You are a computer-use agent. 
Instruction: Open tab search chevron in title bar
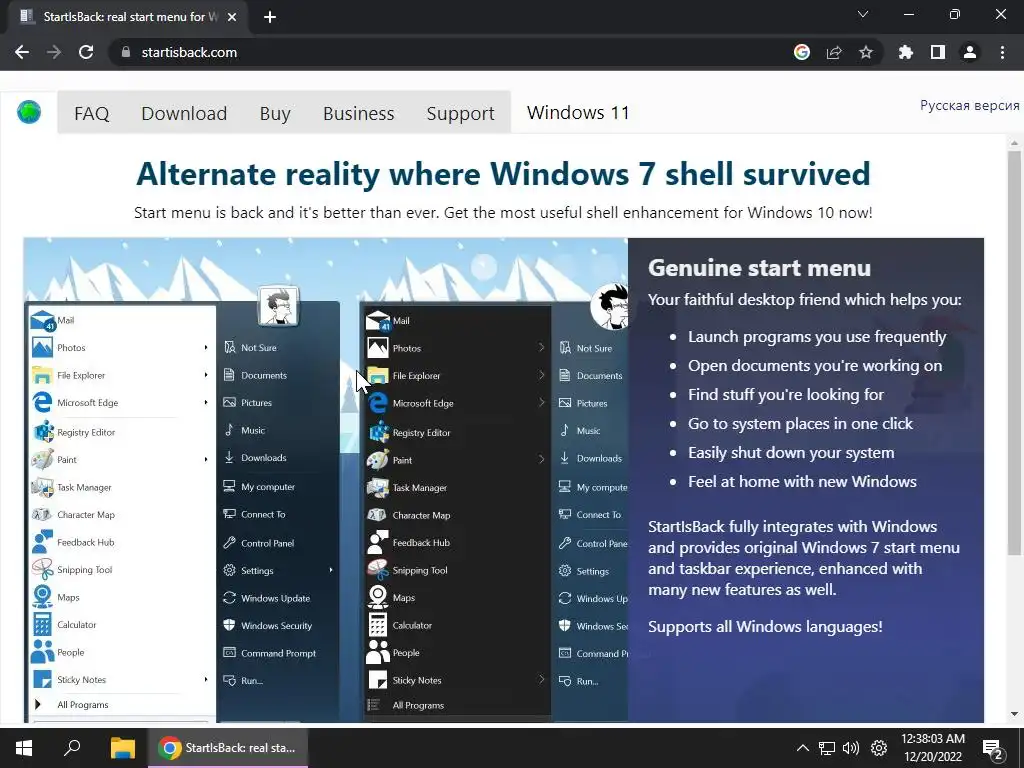[x=863, y=14]
